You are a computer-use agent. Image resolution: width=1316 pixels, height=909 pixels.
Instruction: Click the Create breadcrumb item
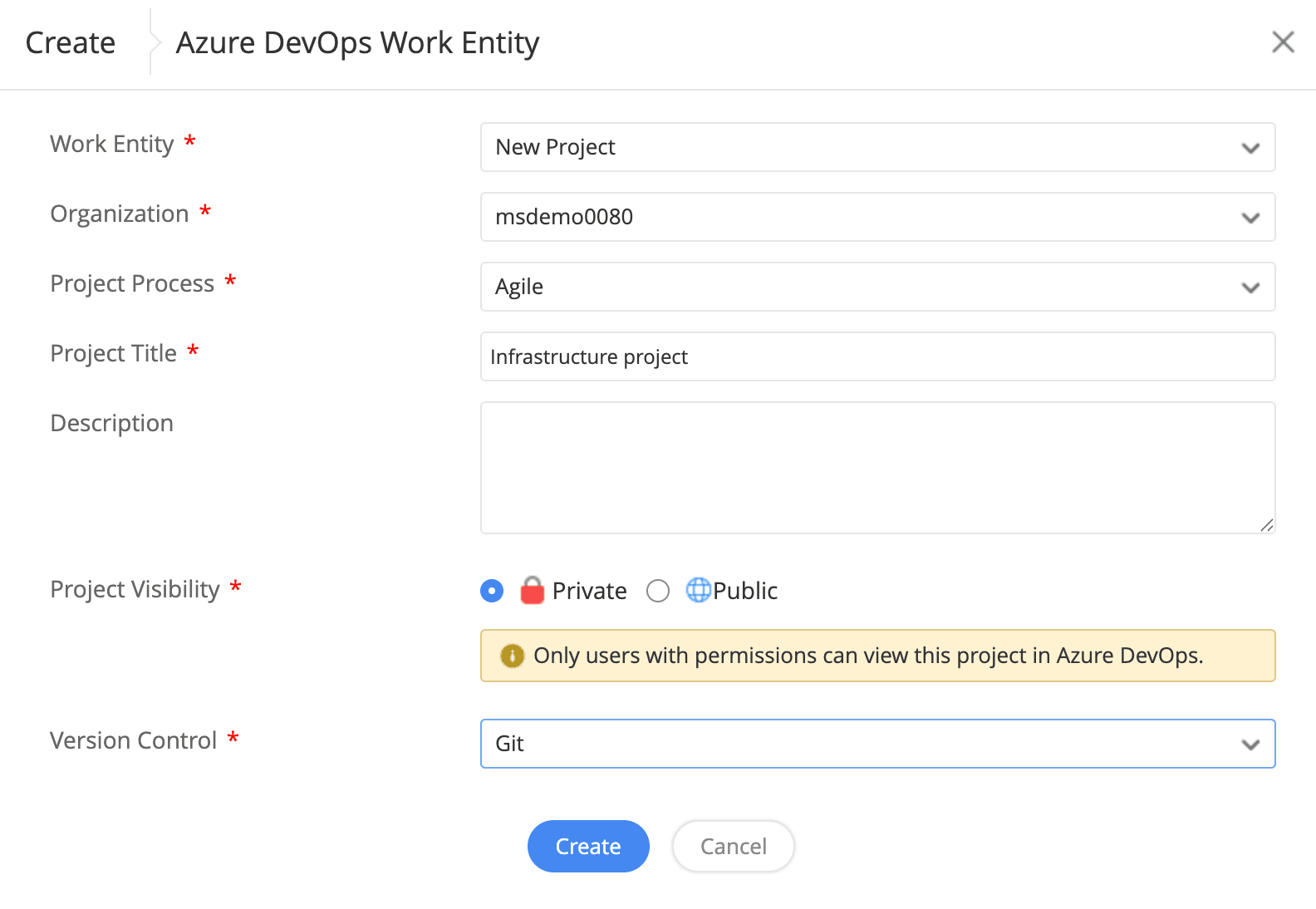click(71, 42)
